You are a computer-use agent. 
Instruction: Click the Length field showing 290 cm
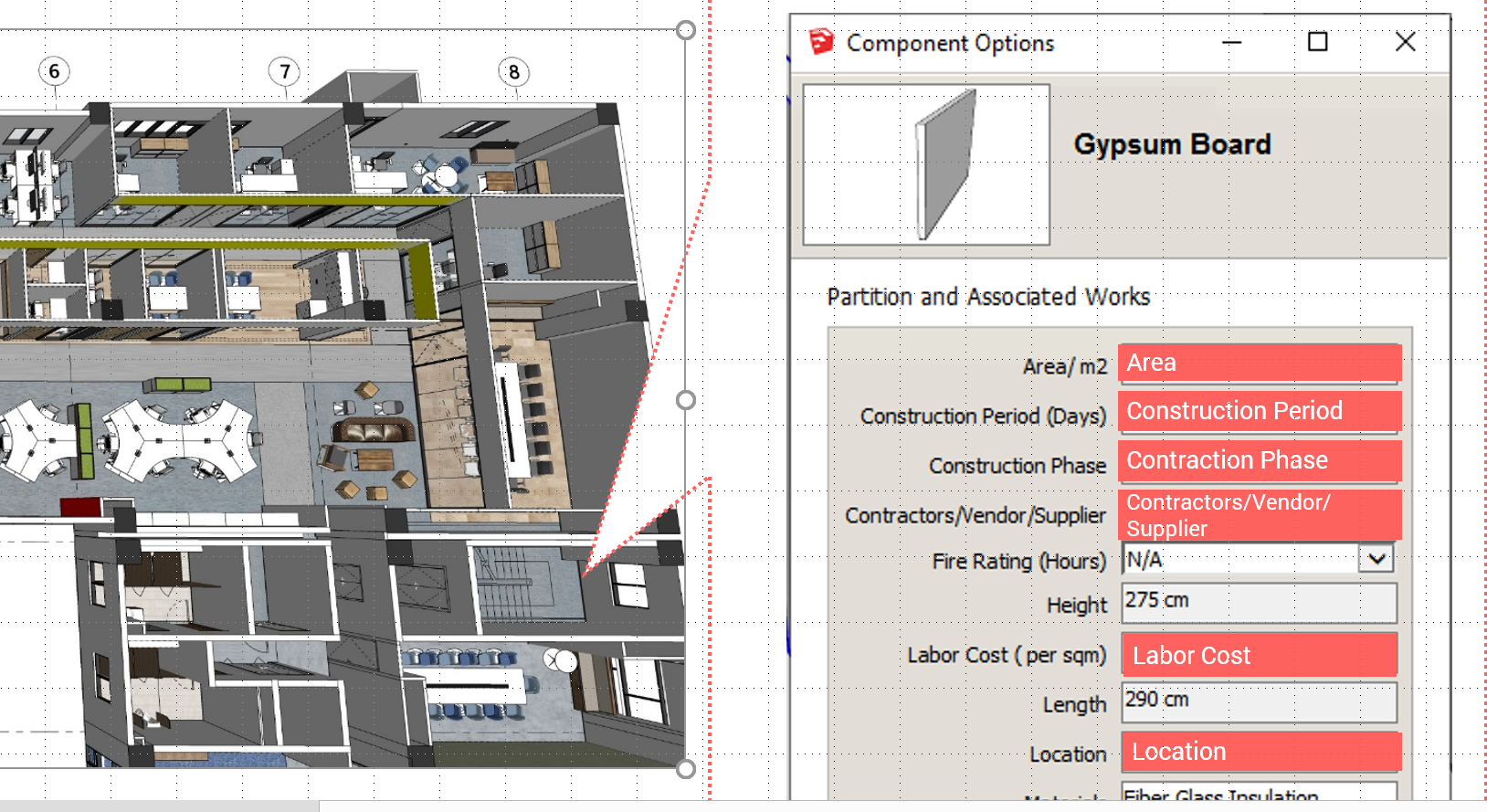tap(1259, 701)
